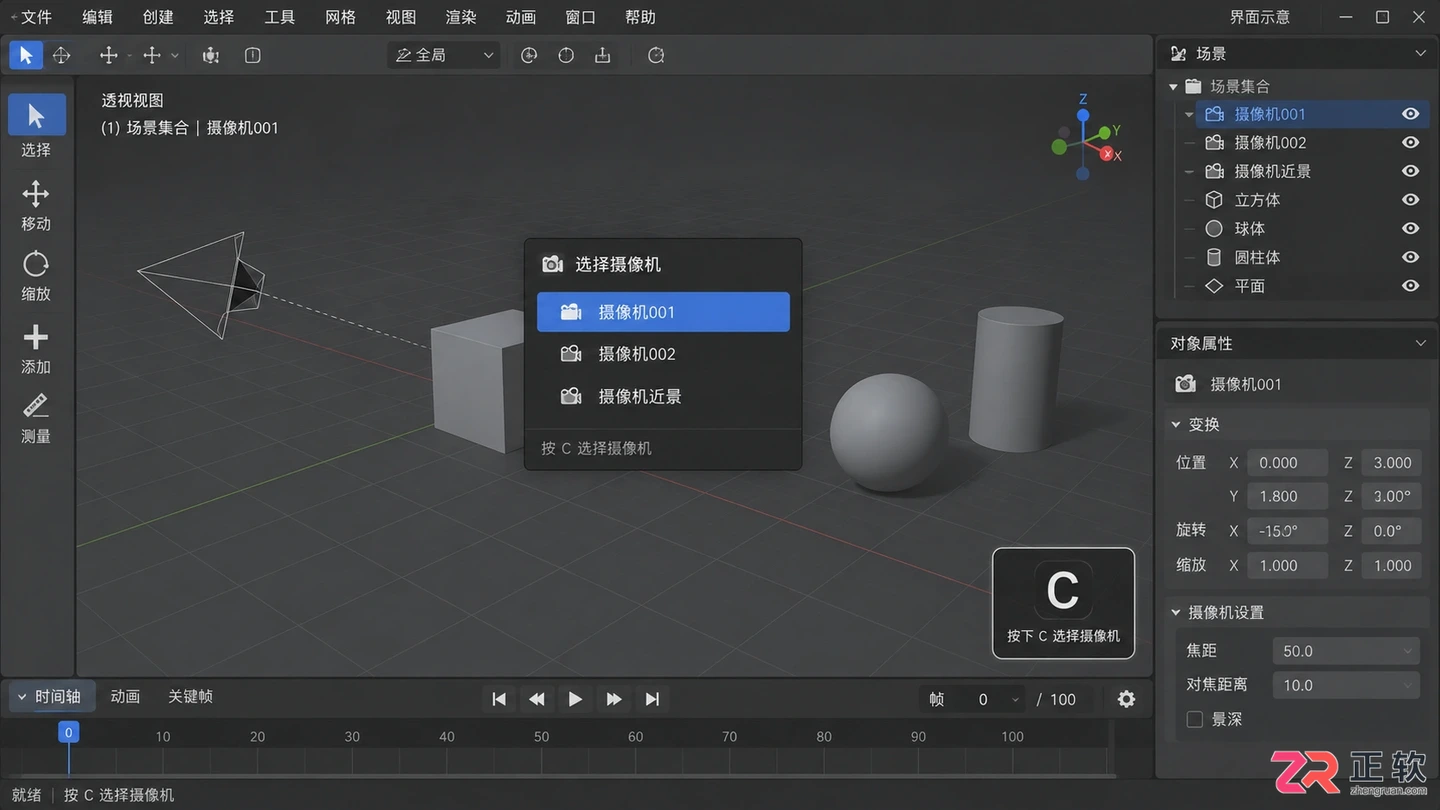Screen dimensions: 1440x810
Task: Hide the 平面 object via eye icon
Action: [1410, 285]
